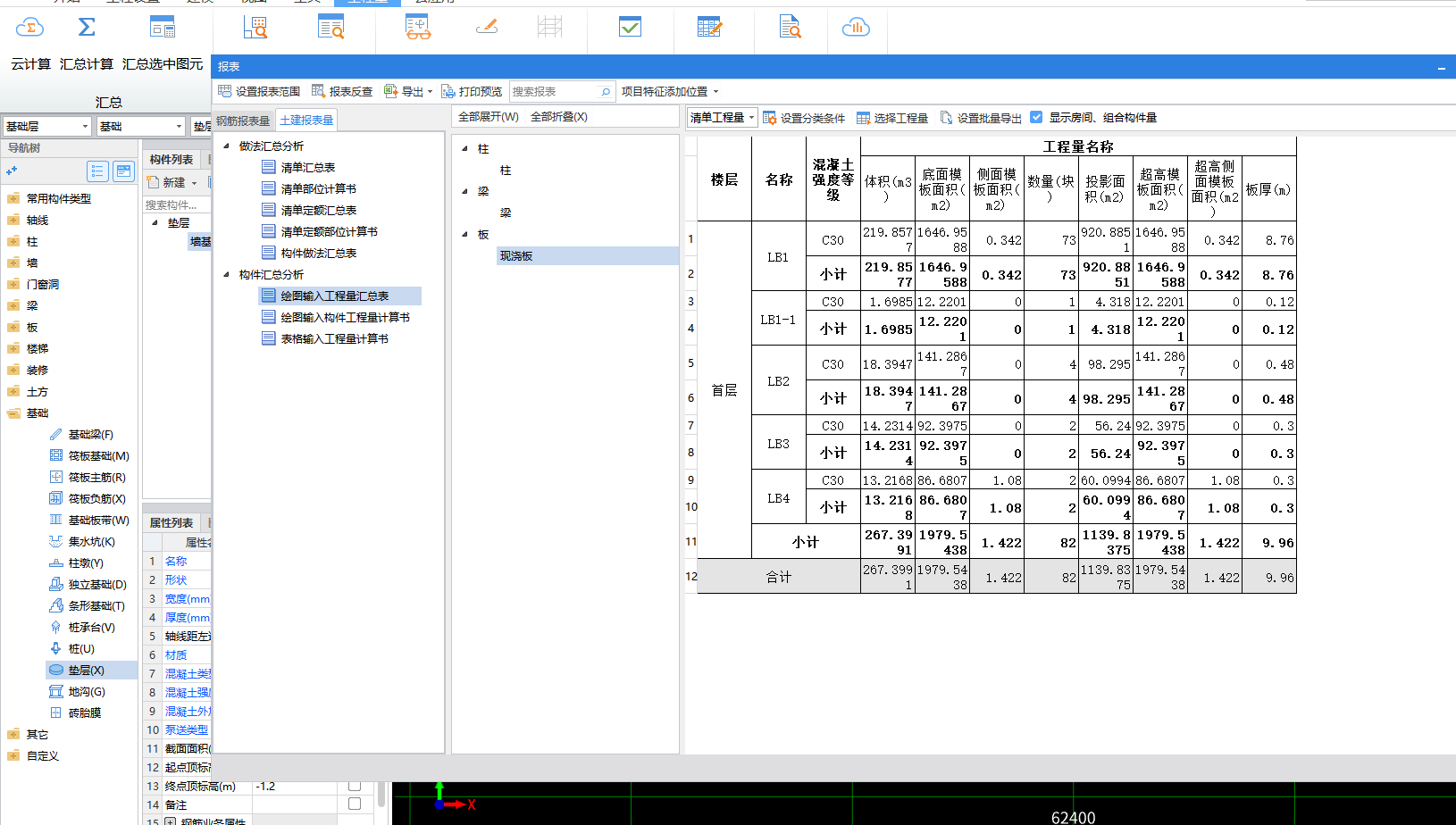
Task: Click the 汇总计算 sigma icon
Action: (87, 28)
